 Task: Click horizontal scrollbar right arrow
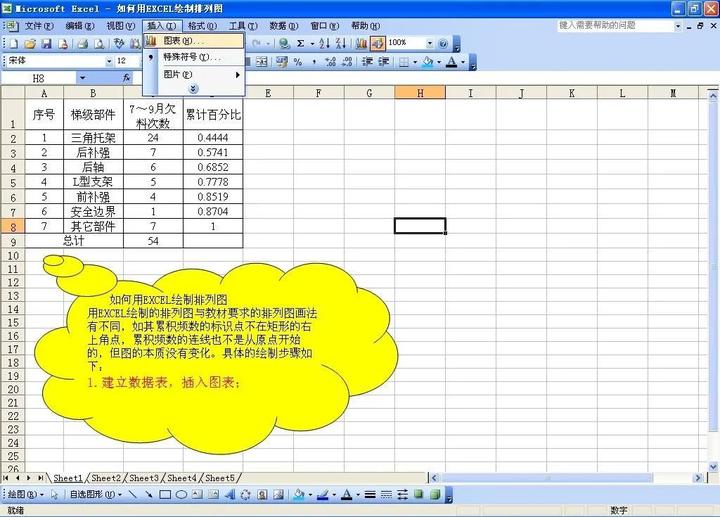click(x=698, y=478)
